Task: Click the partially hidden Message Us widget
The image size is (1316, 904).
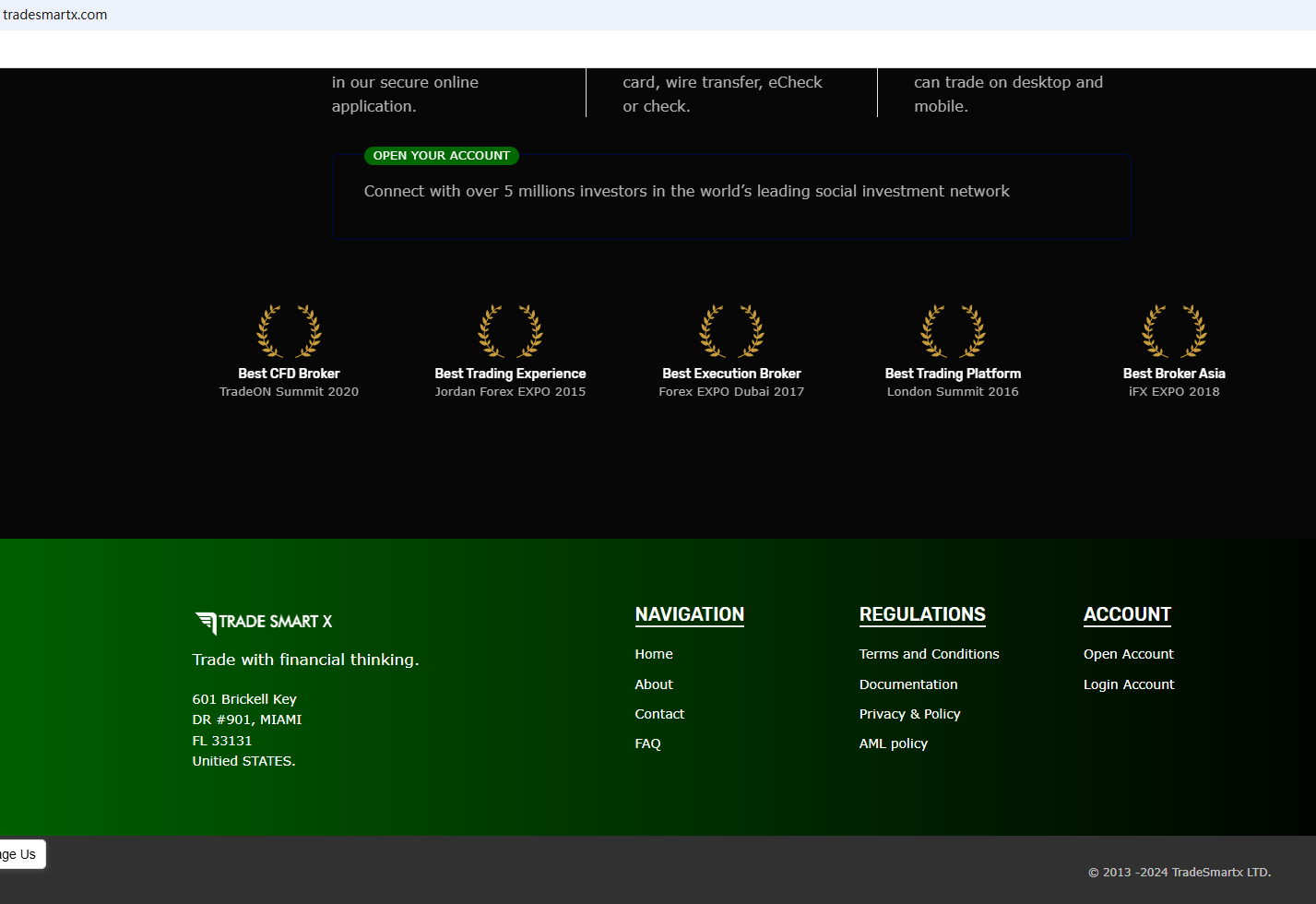Action: [x=20, y=854]
